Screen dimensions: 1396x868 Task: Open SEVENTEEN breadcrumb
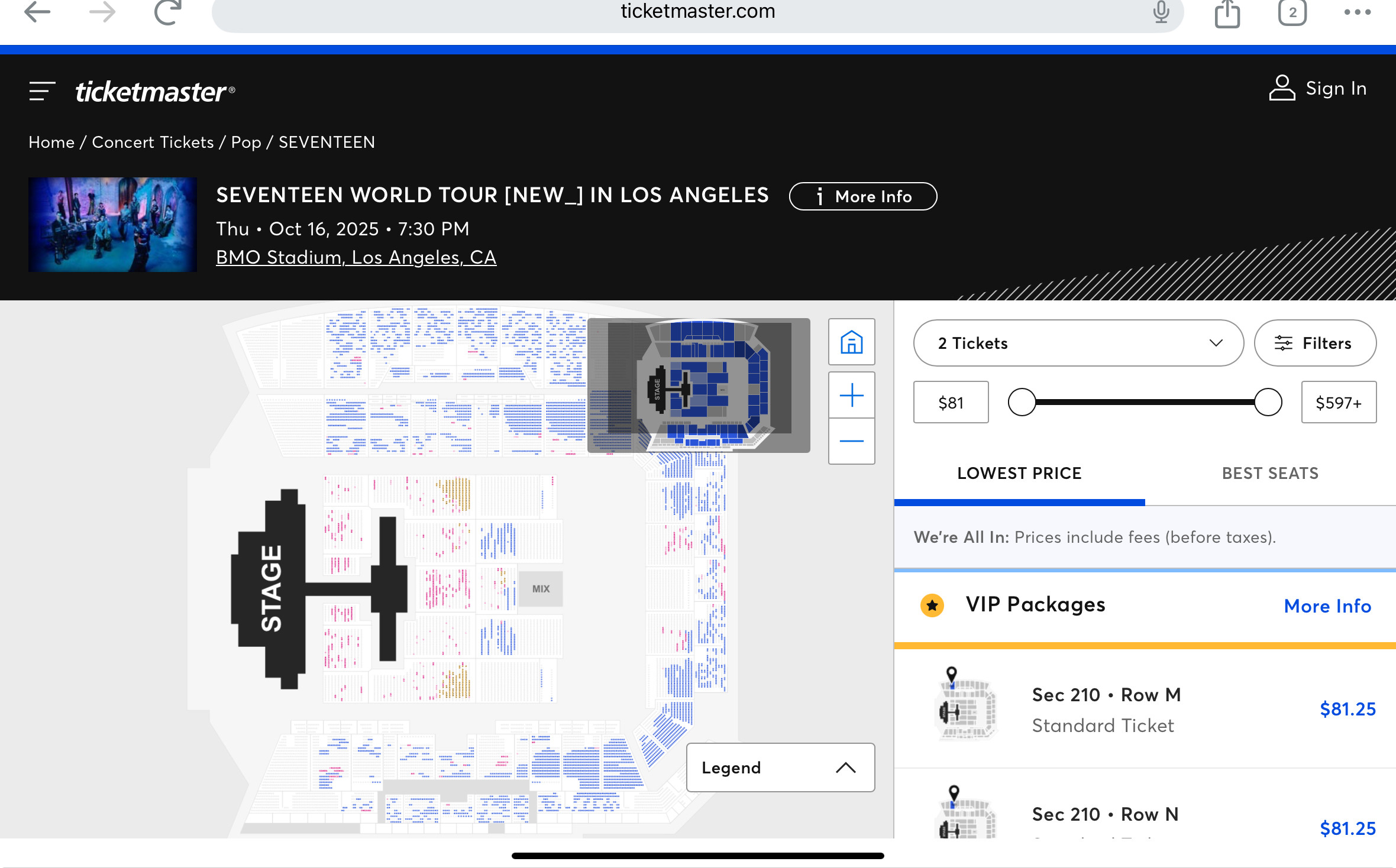(327, 142)
